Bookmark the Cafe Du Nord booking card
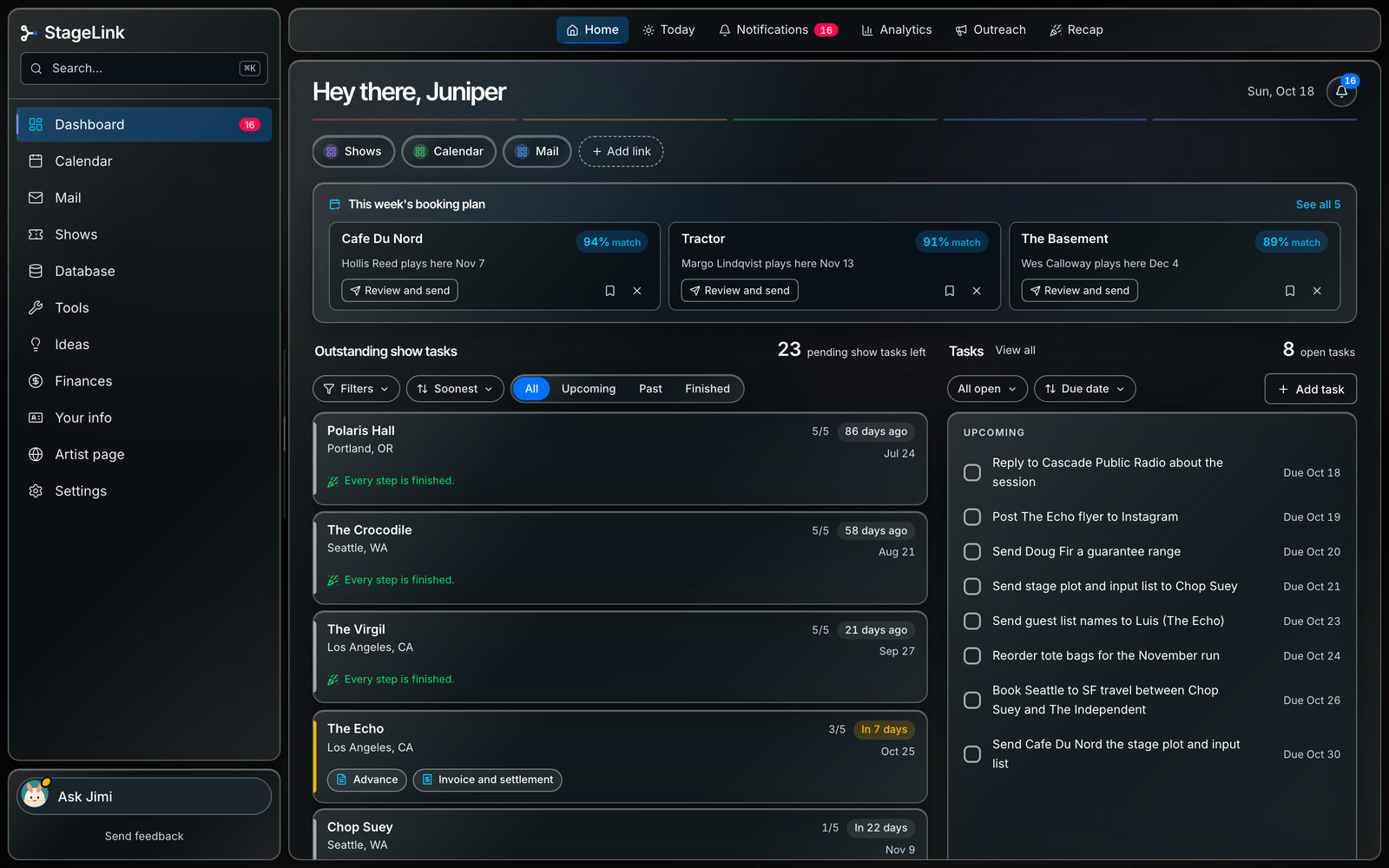 610,291
